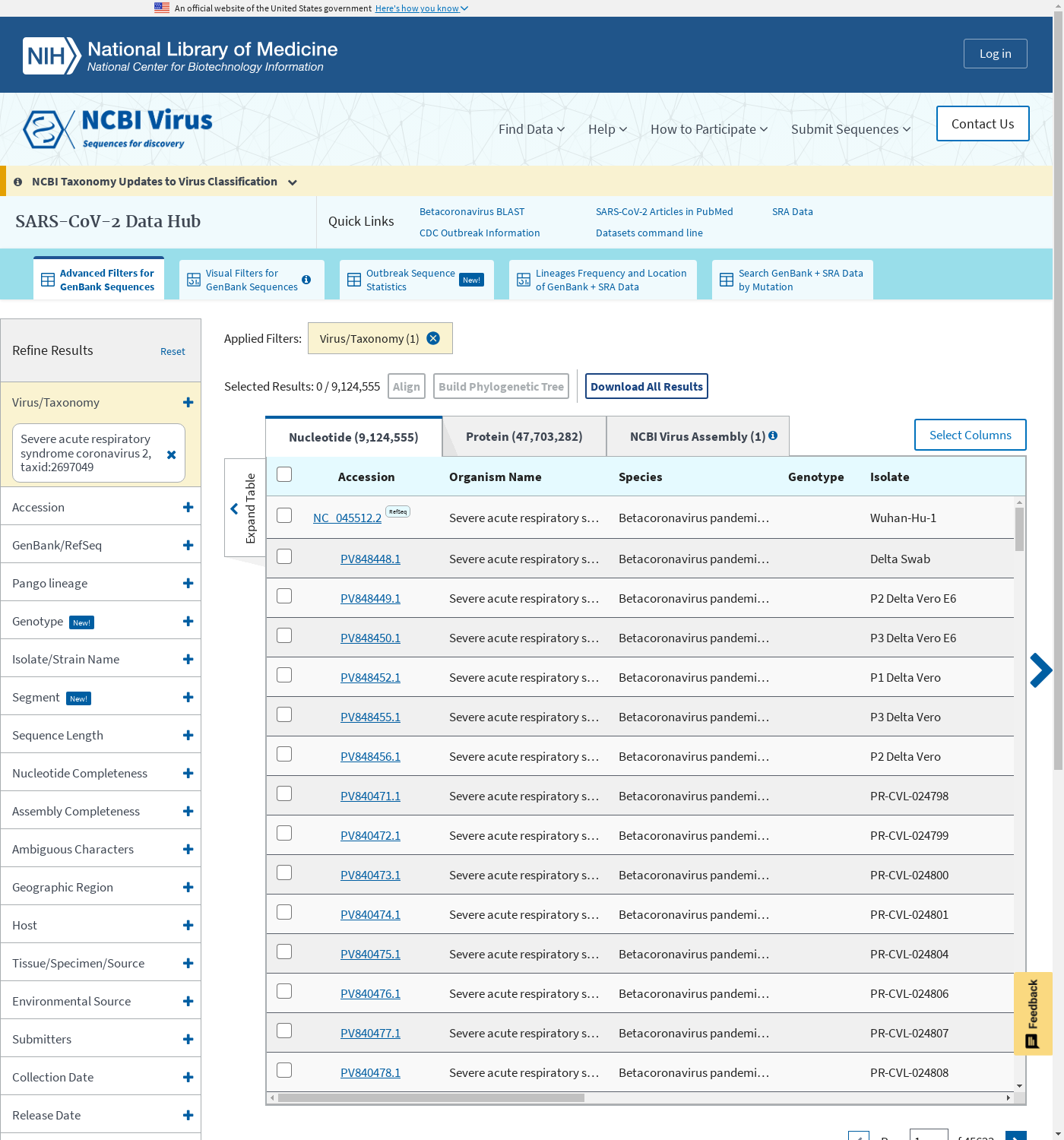This screenshot has height=1140, width=1064.
Task: Open Search GenBank + SRA Data by Mutation tab
Action: click(x=793, y=280)
